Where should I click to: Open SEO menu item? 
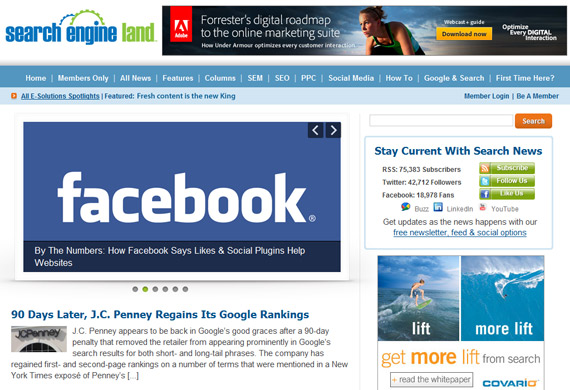(x=282, y=78)
